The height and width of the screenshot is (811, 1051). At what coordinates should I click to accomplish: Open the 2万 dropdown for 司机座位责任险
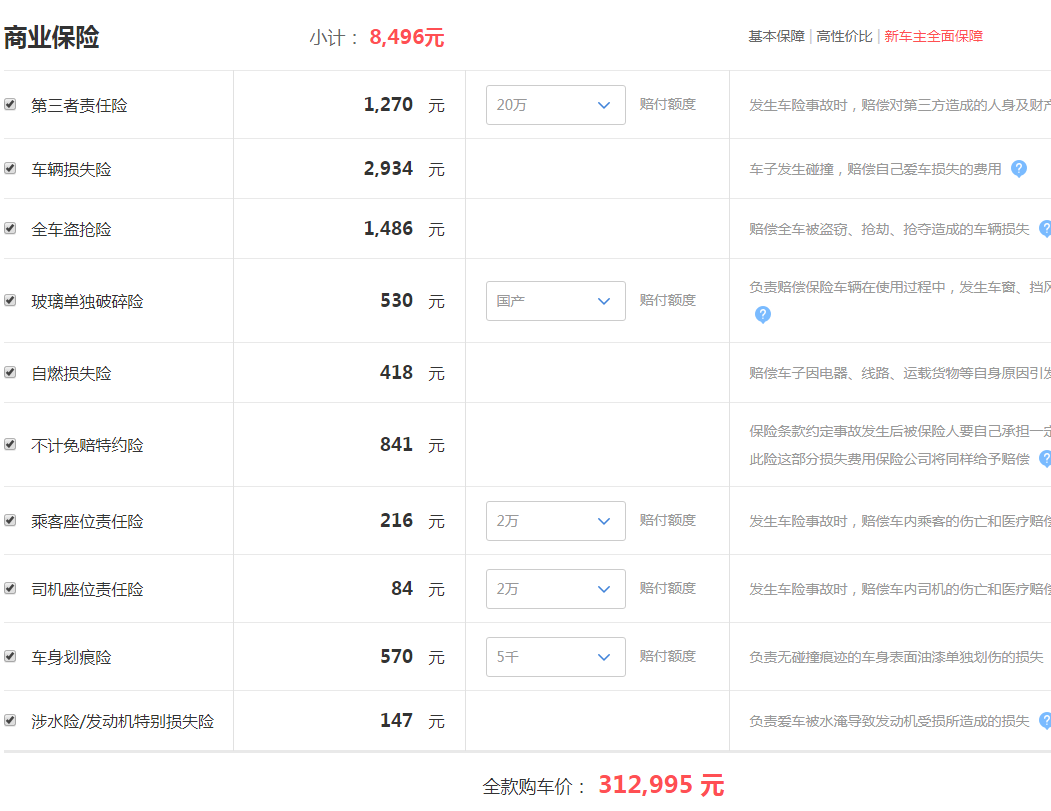point(556,588)
